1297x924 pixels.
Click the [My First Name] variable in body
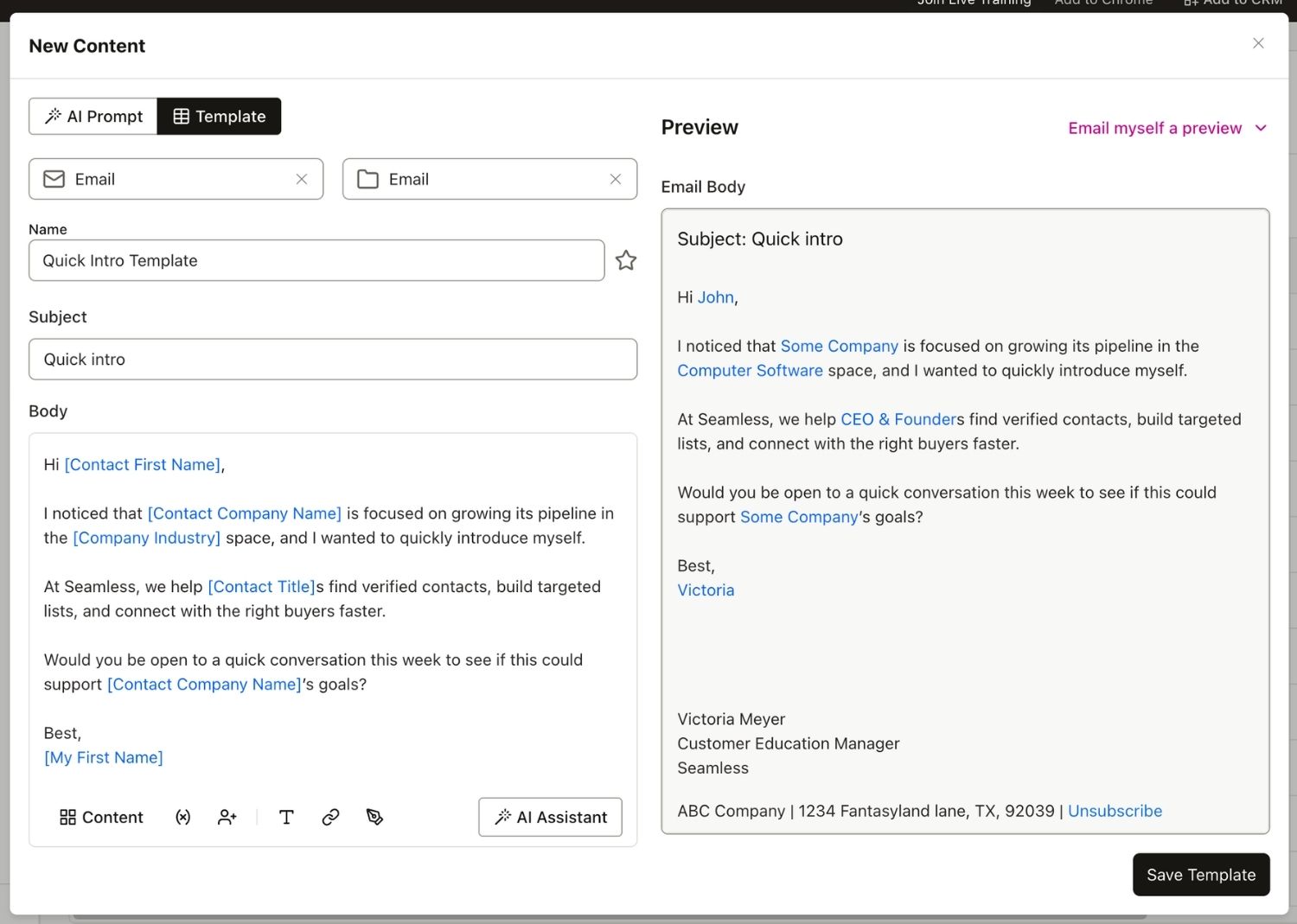click(104, 757)
